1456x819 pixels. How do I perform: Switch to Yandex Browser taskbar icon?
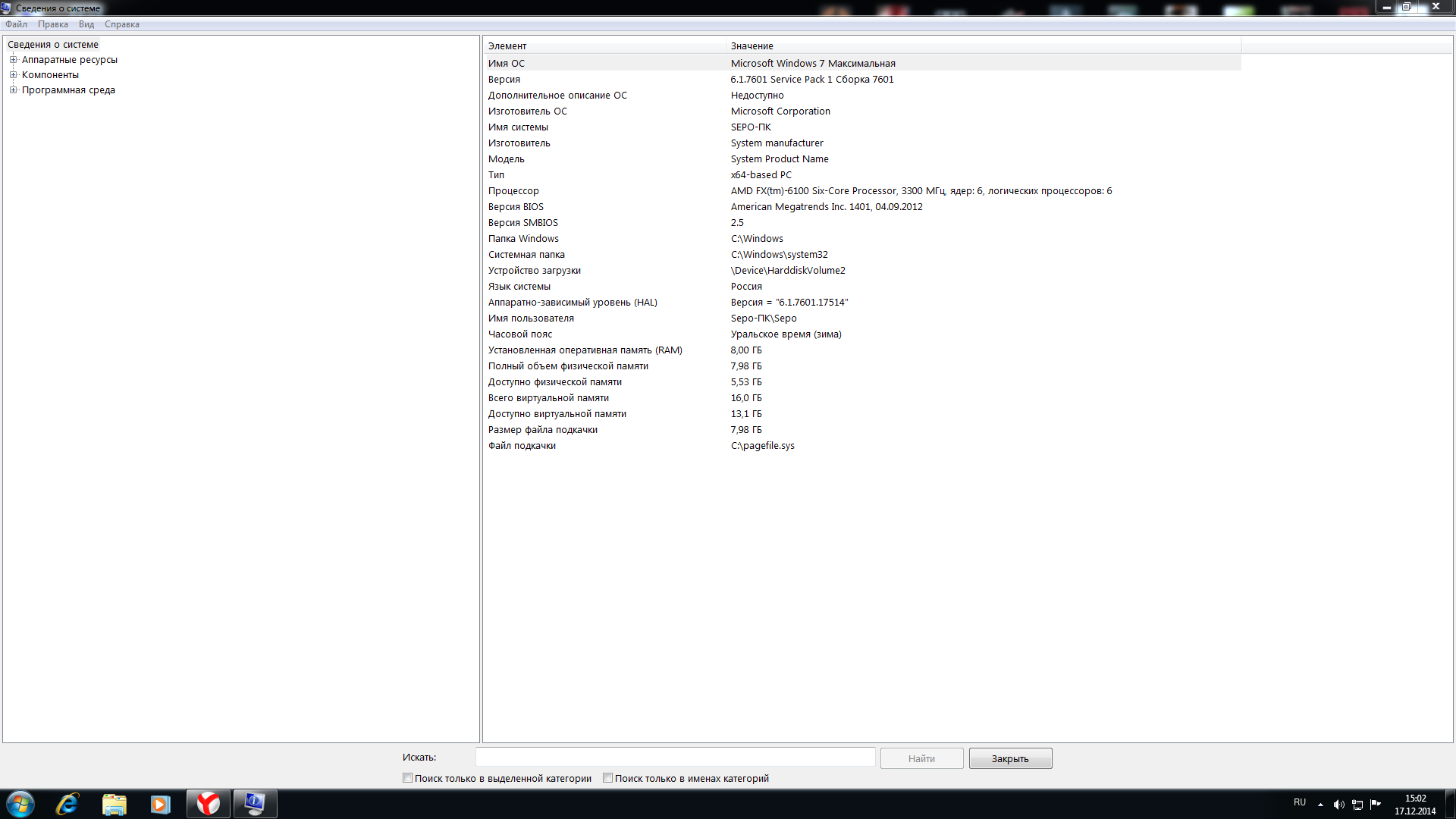[x=208, y=804]
